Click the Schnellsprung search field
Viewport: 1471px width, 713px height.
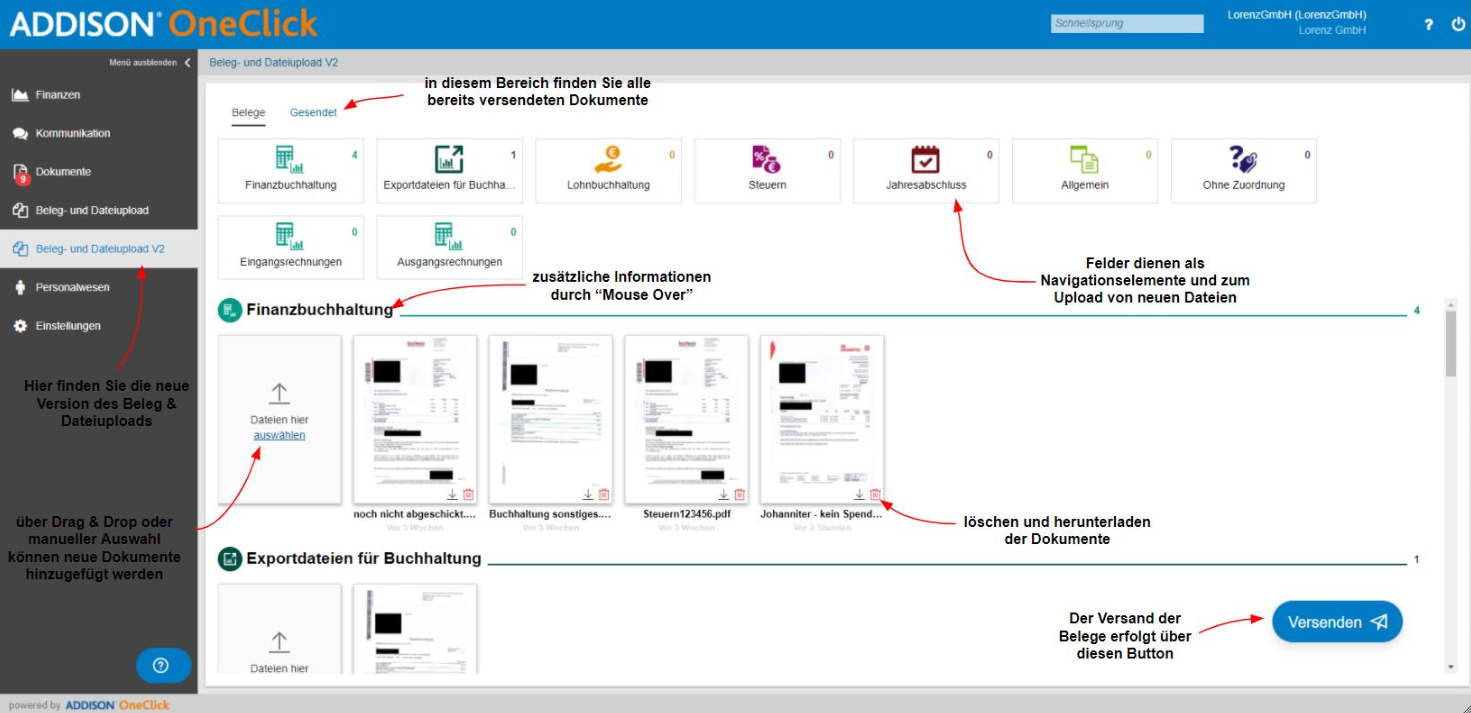click(x=1127, y=23)
